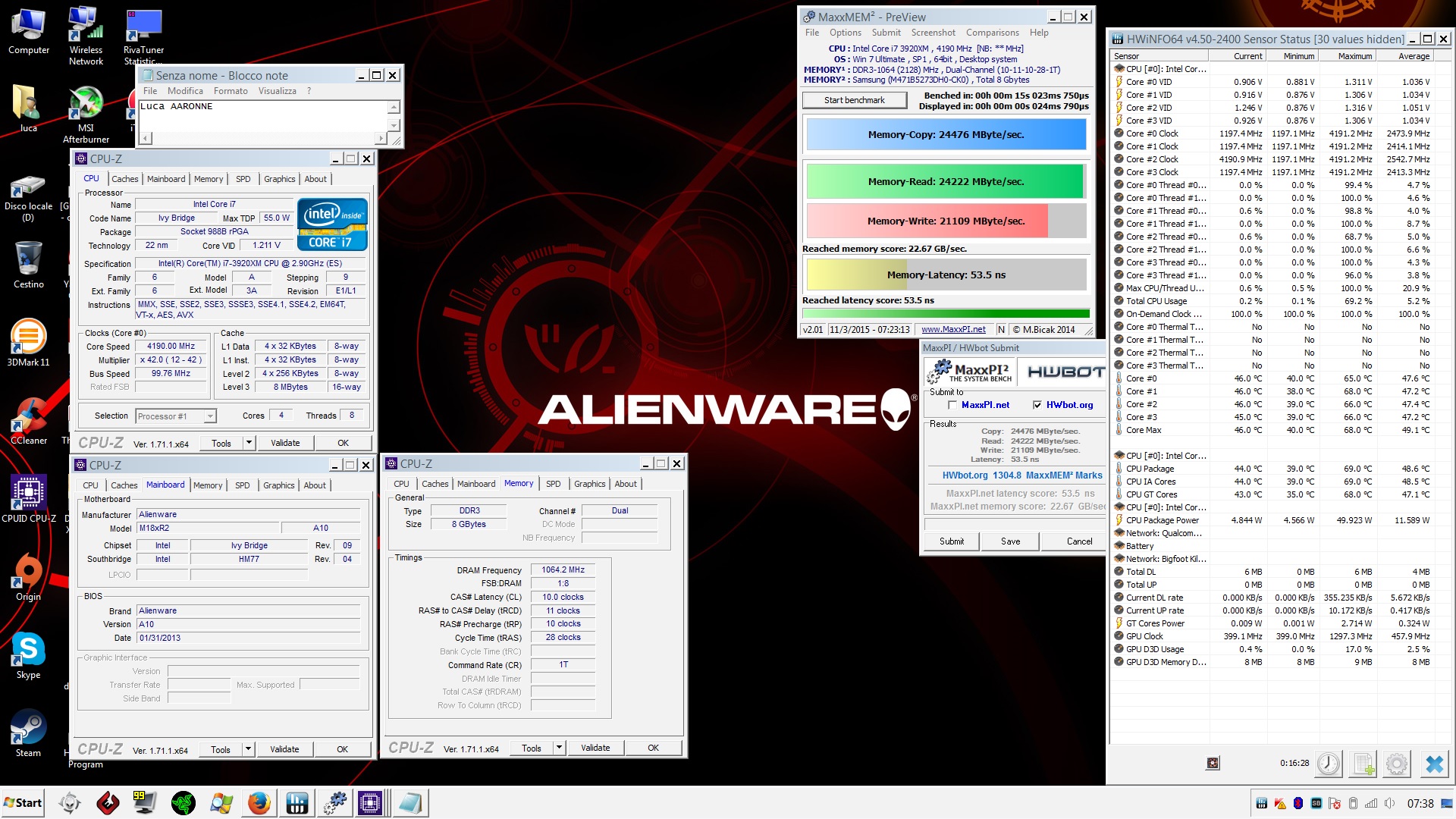Click Blocco note horizontal scrollbar left arrow

(x=145, y=138)
